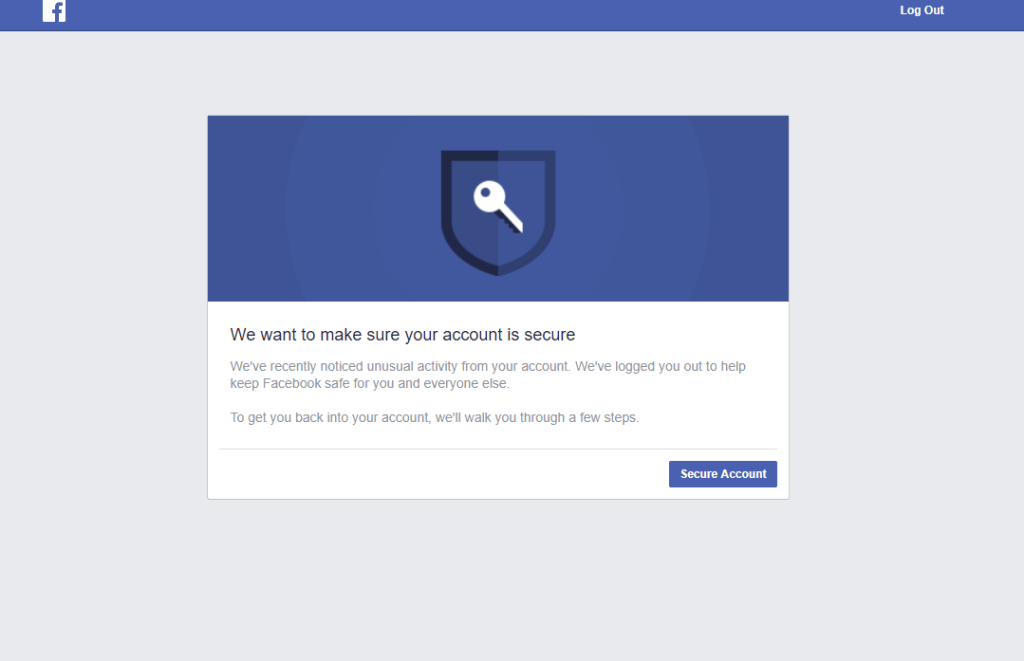Click the pointed bottom tip of shield
This screenshot has width=1024, height=661.
tap(498, 270)
